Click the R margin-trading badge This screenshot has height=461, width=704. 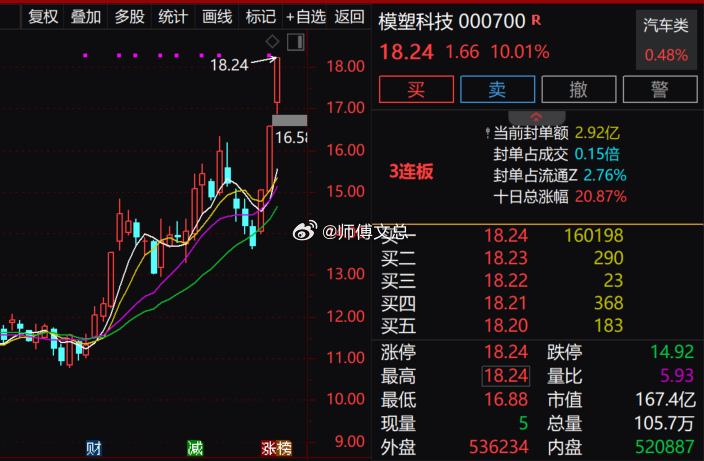536,20
